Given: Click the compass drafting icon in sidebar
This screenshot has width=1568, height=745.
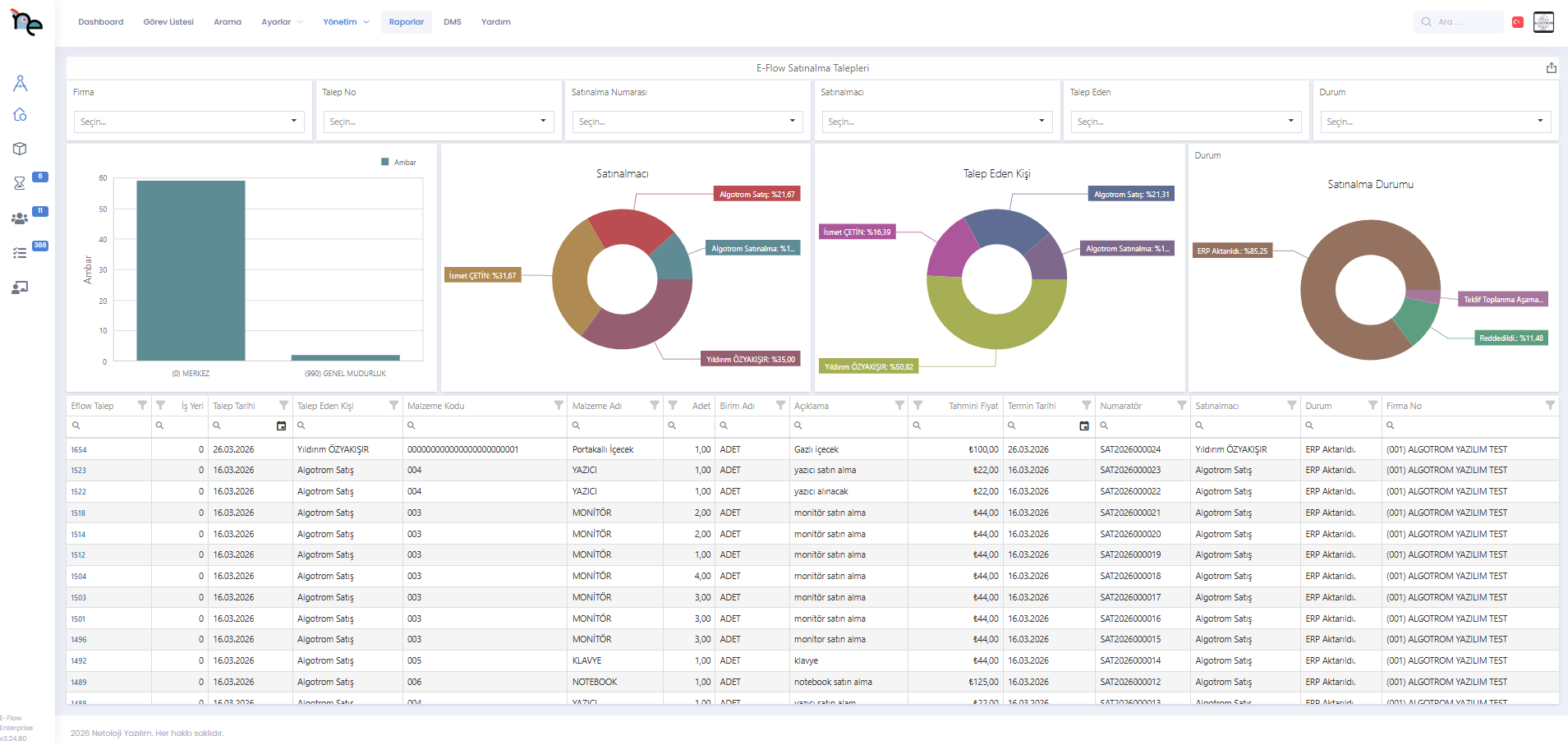Looking at the screenshot, I should 21,83.
